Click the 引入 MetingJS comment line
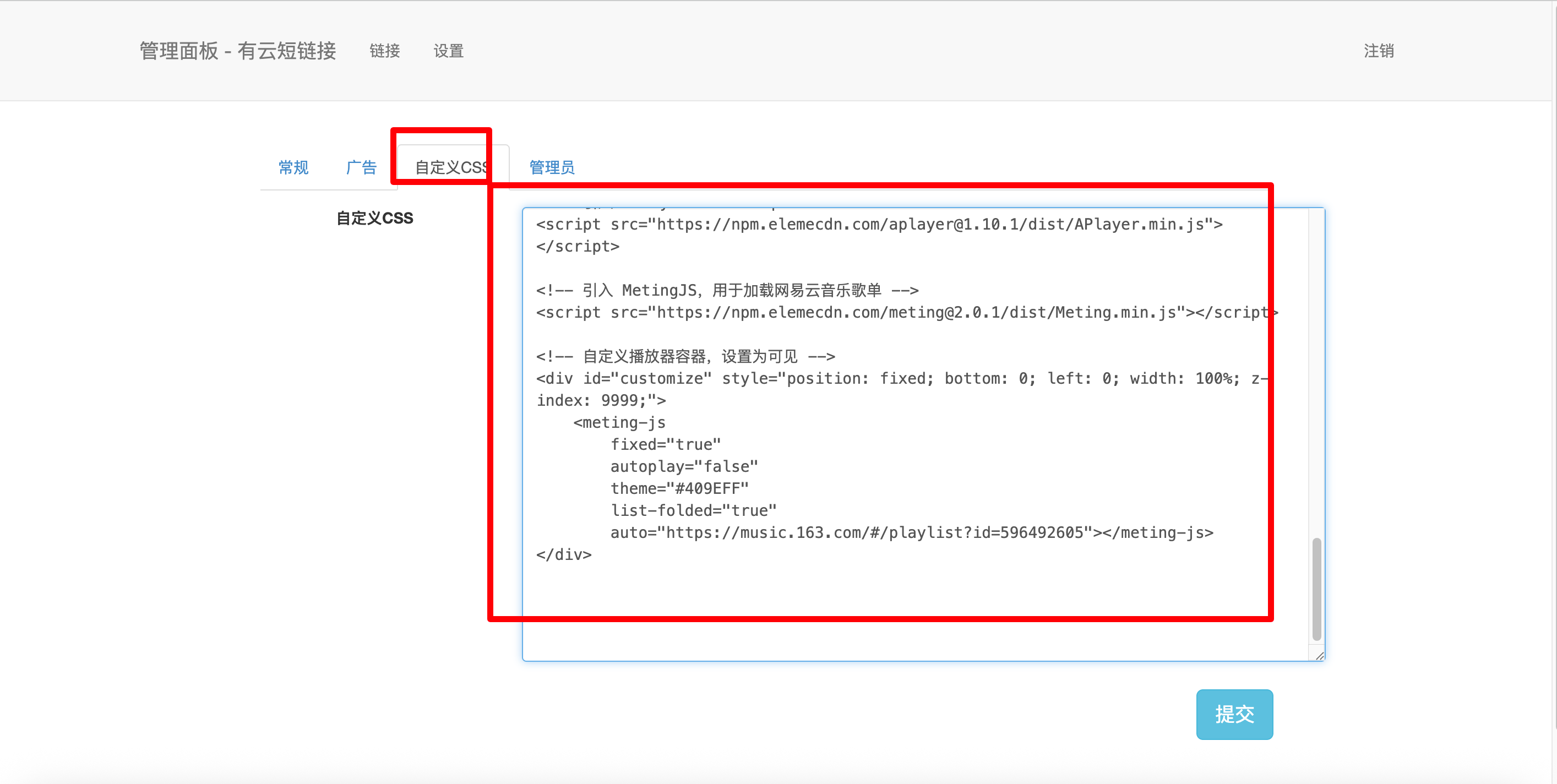Screen dimensions: 1557x784 [727, 291]
